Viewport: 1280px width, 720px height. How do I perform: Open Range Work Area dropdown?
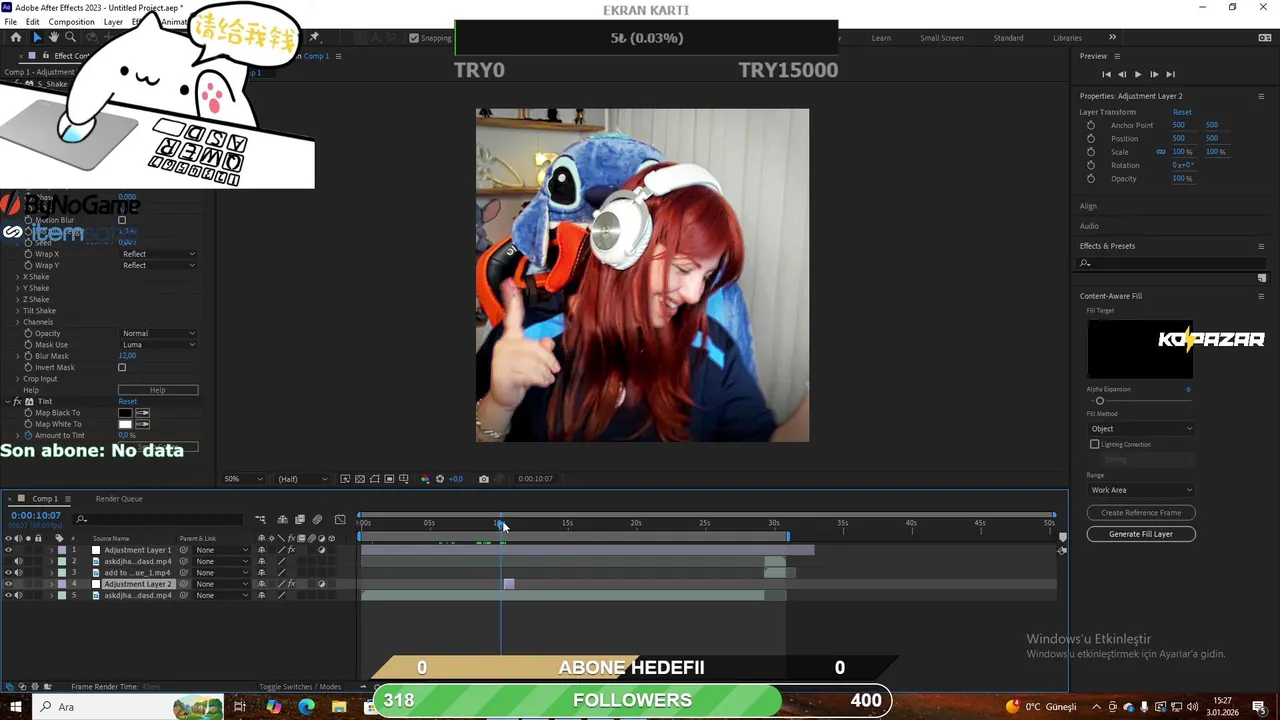pyautogui.click(x=1141, y=490)
